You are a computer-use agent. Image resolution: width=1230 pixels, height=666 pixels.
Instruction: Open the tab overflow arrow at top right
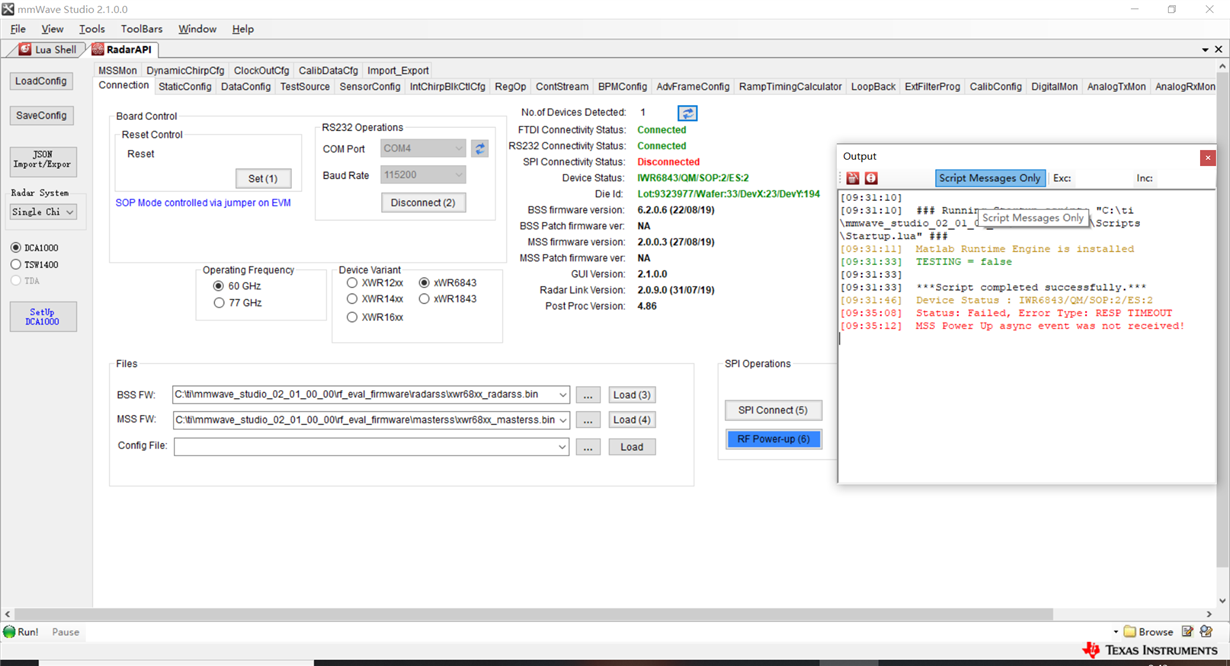point(1205,50)
